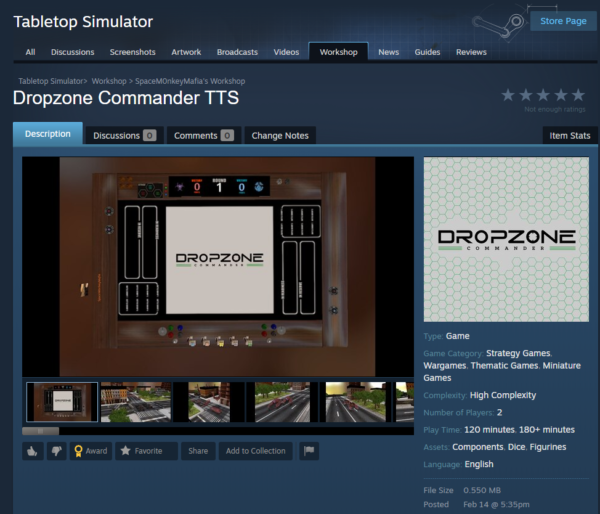Open SpaceM0nkeyMafia's Workshop breadcrumb
This screenshot has height=514, width=600.
coord(190,81)
